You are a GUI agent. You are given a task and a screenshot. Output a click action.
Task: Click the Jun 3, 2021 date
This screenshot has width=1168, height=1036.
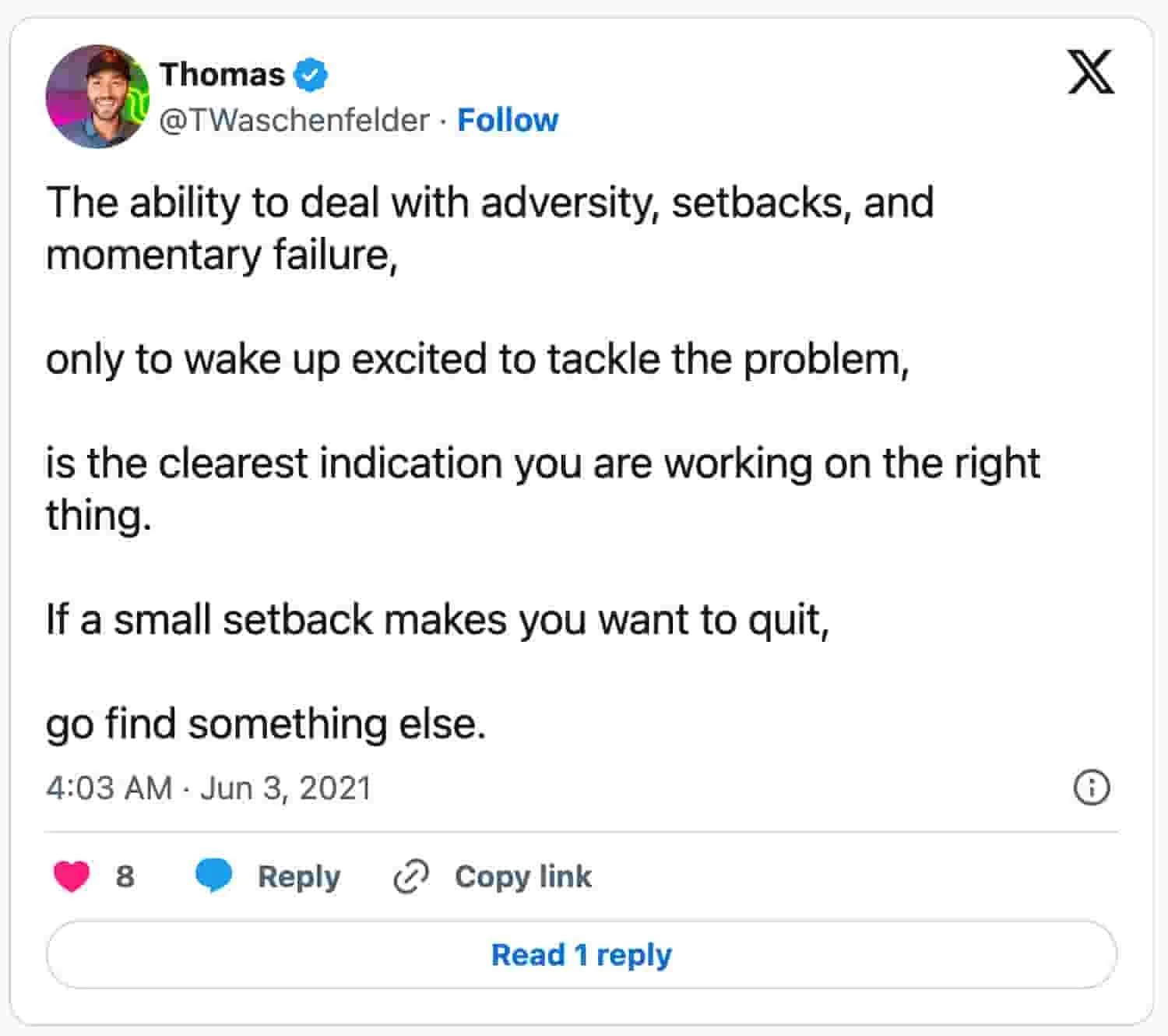coord(285,788)
